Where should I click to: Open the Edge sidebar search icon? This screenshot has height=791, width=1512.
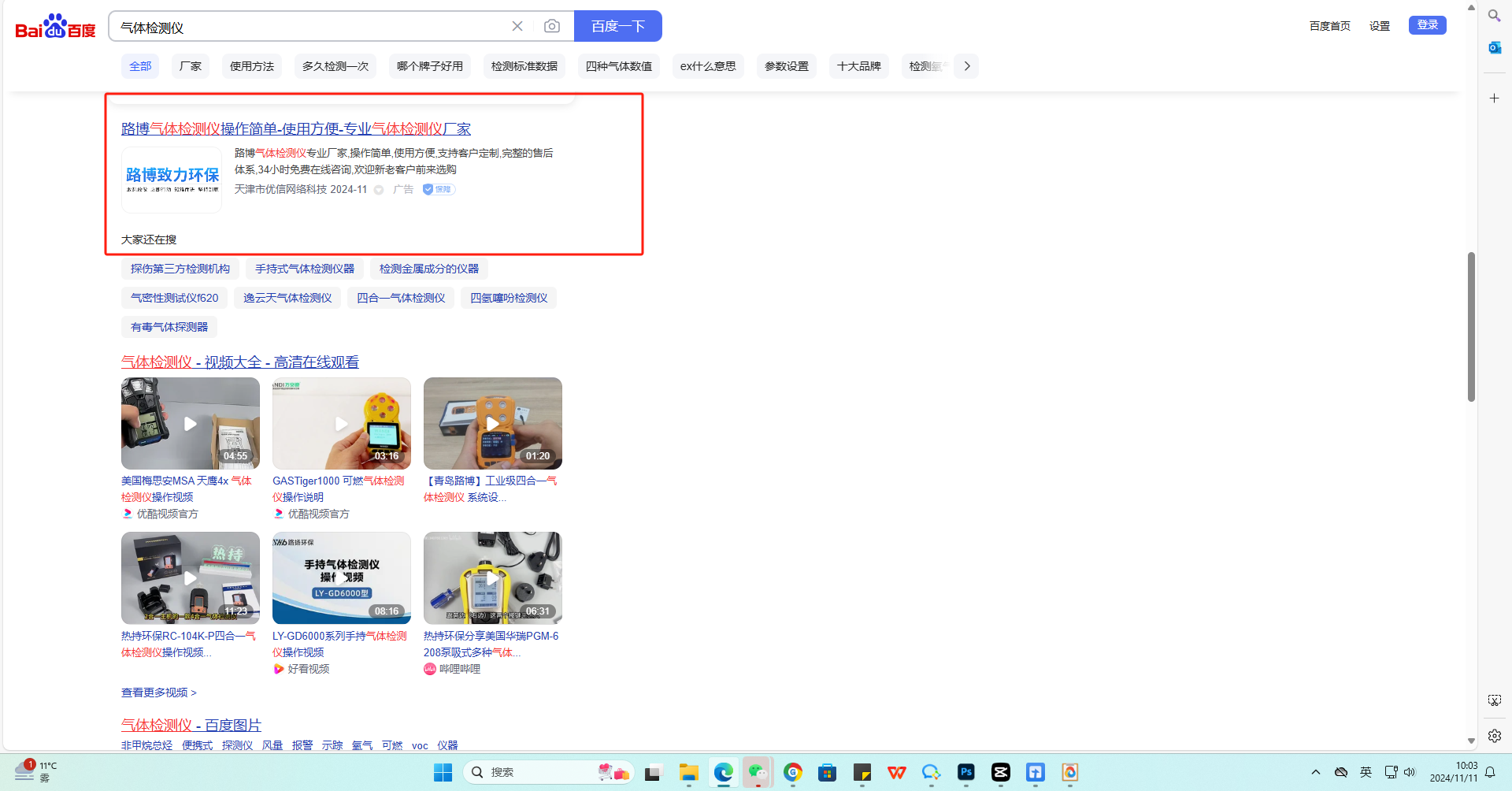coord(1494,16)
